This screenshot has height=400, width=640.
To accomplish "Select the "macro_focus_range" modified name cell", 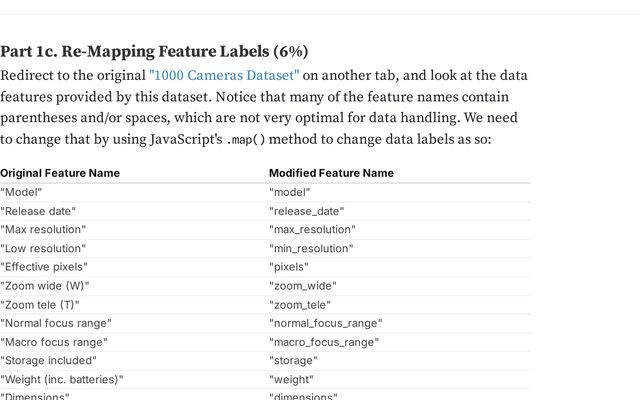I will tap(324, 342).
